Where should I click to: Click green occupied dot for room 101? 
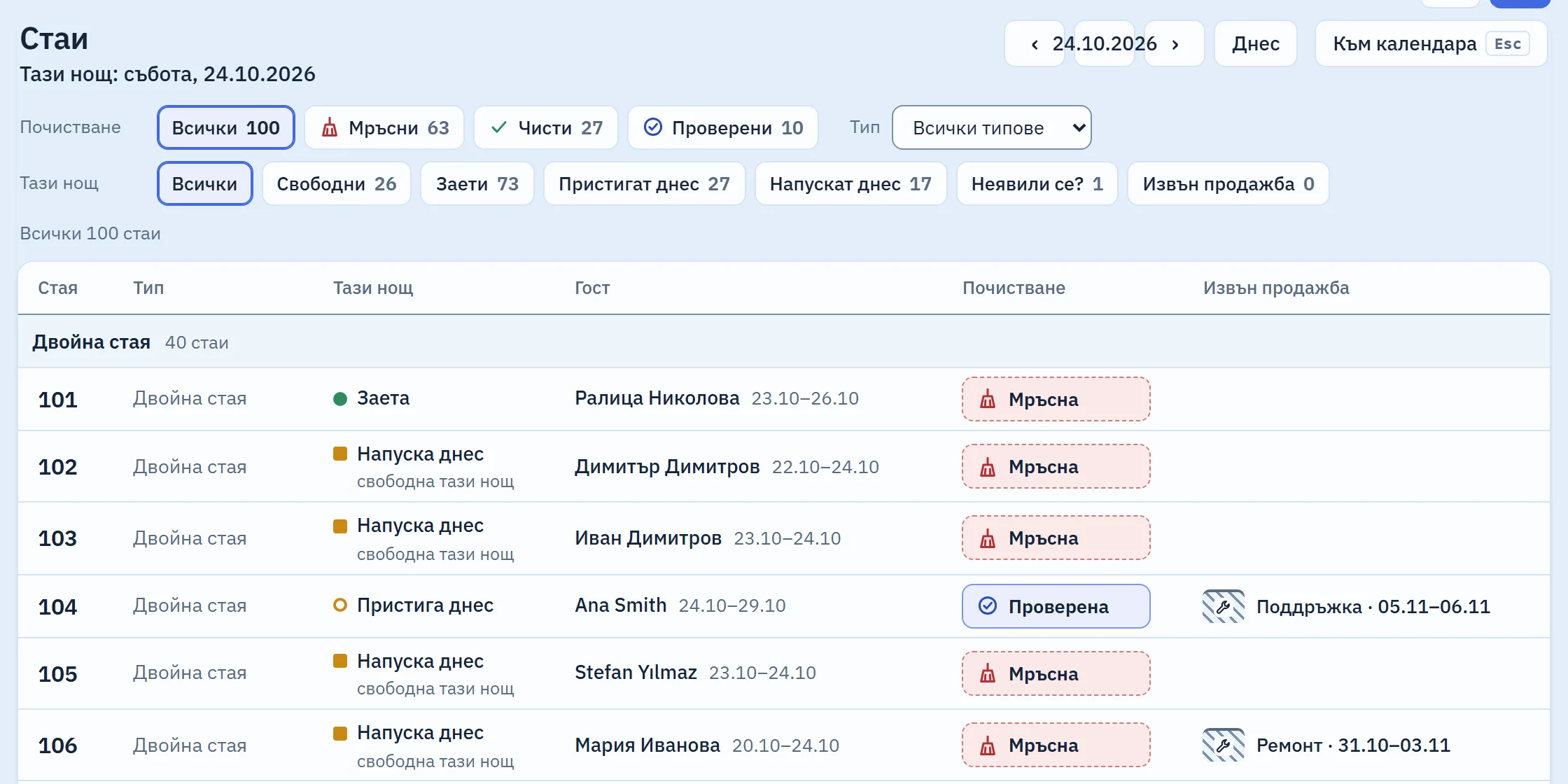pyautogui.click(x=340, y=399)
